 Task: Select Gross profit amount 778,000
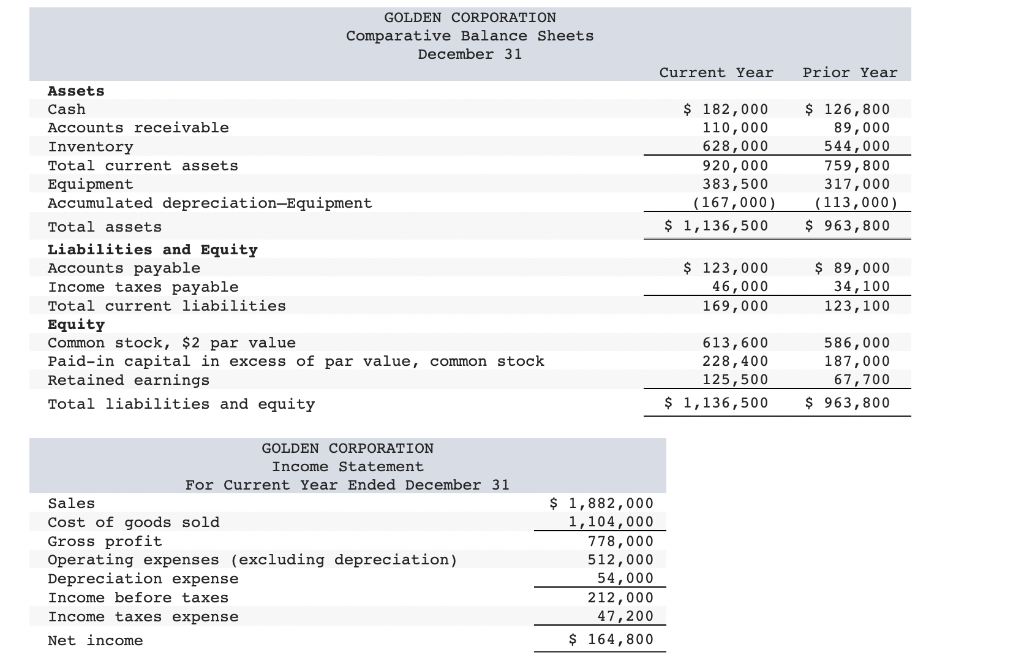(620, 541)
